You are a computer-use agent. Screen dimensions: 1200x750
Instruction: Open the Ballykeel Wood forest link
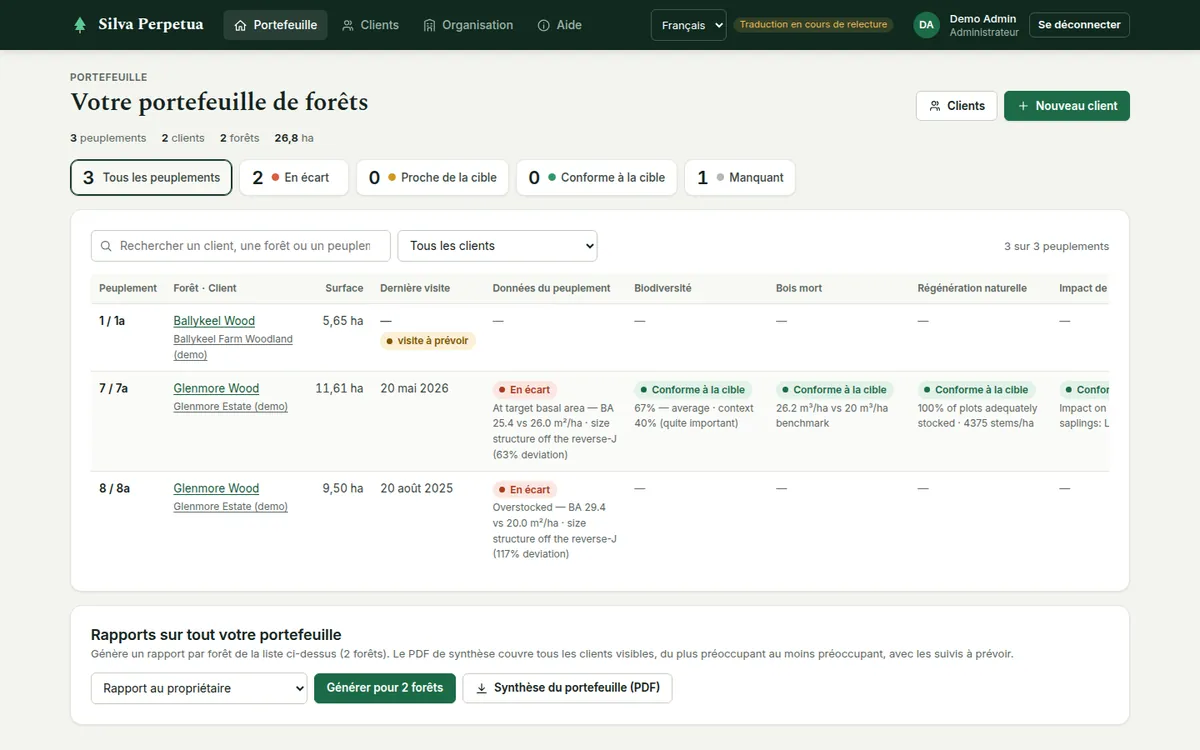point(214,321)
